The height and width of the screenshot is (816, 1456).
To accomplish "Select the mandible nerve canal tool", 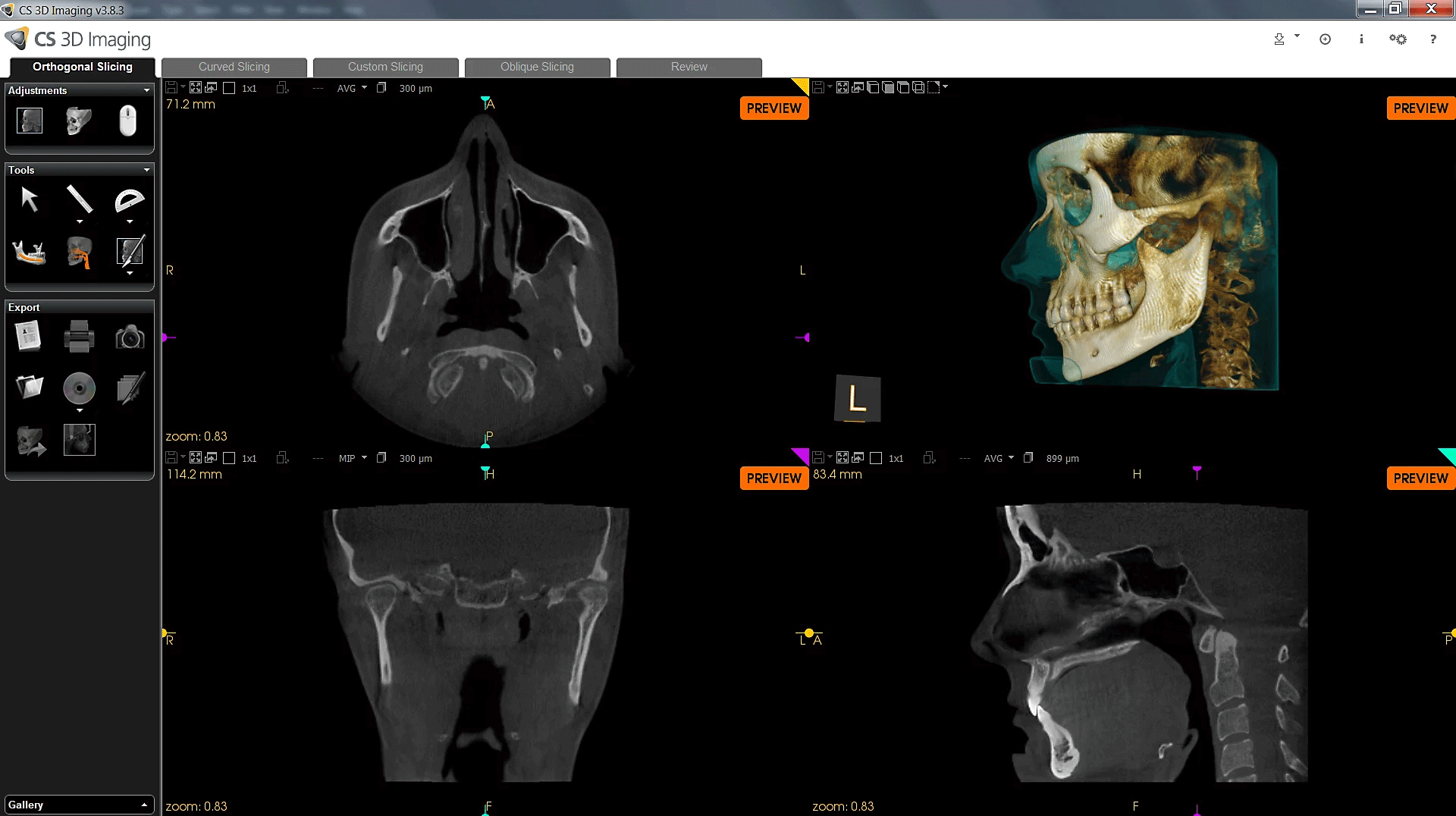I will coord(30,252).
